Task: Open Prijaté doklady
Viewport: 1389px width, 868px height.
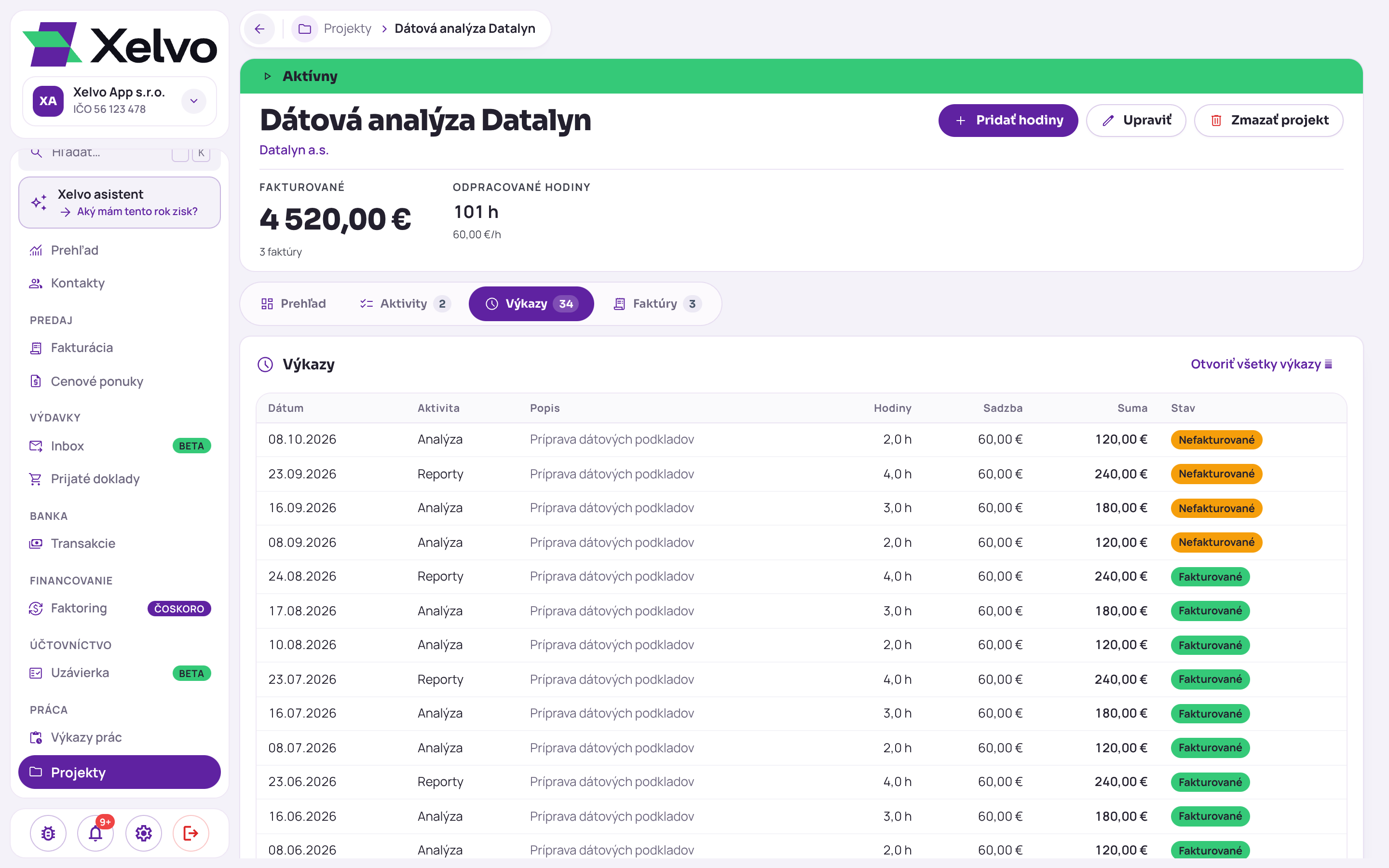Action: click(120, 479)
